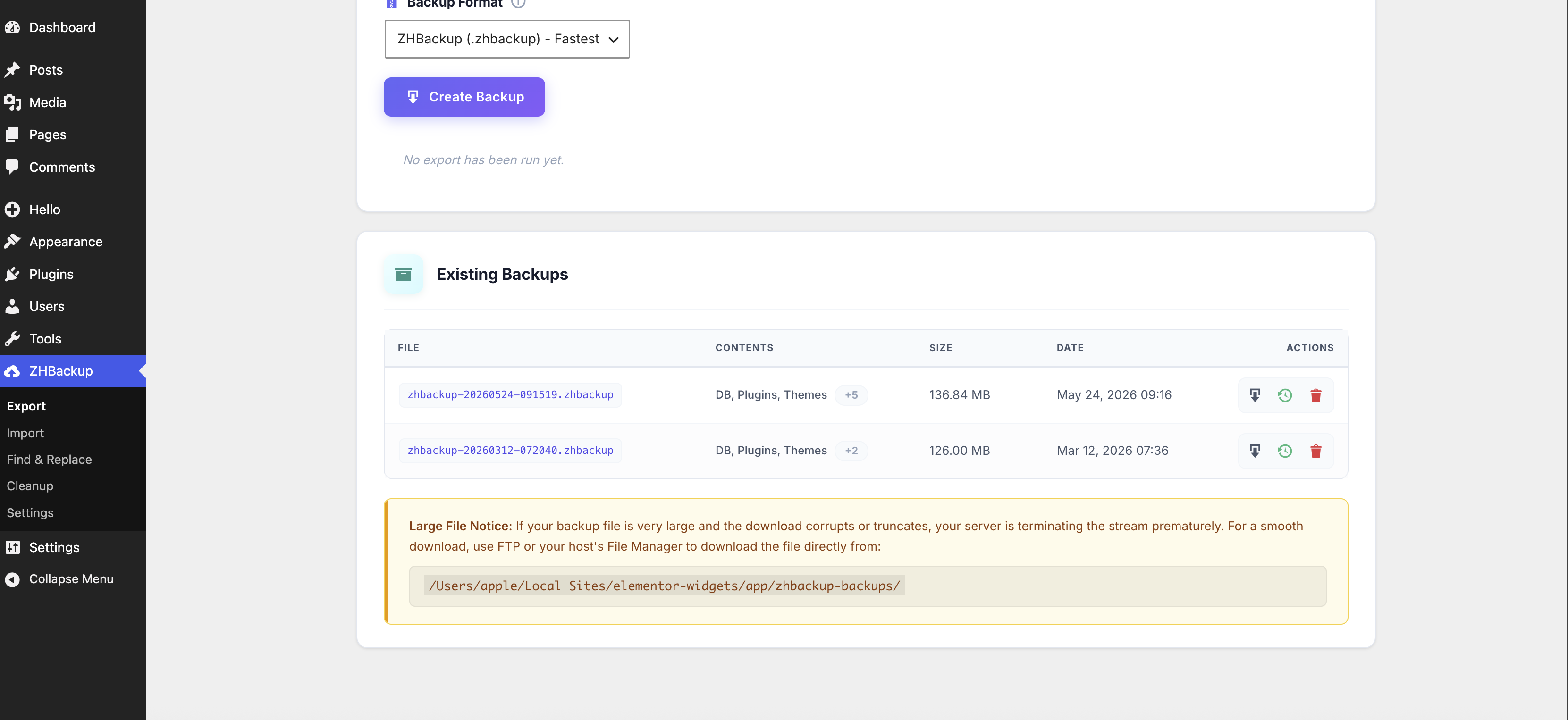Open the Cleanup submenu item

[30, 486]
